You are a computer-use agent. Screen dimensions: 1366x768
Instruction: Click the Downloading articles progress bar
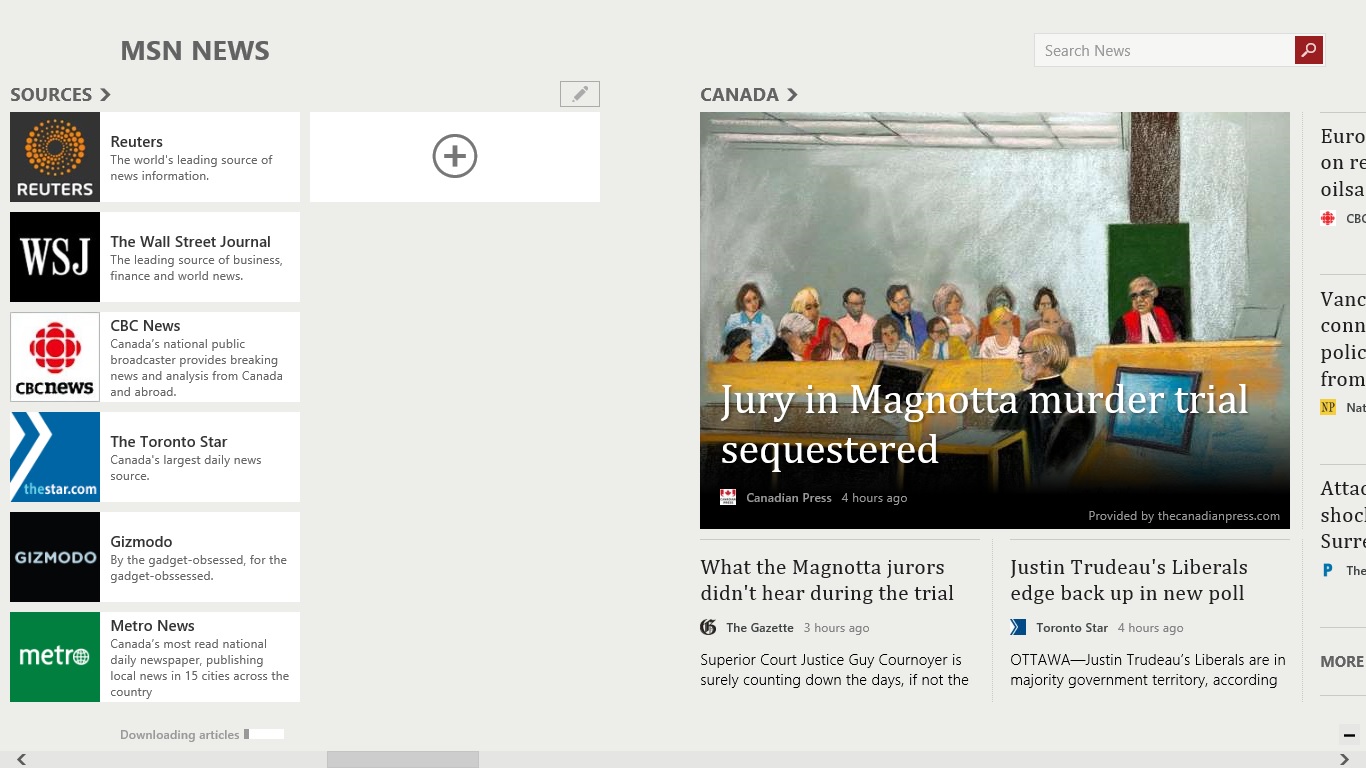264,734
